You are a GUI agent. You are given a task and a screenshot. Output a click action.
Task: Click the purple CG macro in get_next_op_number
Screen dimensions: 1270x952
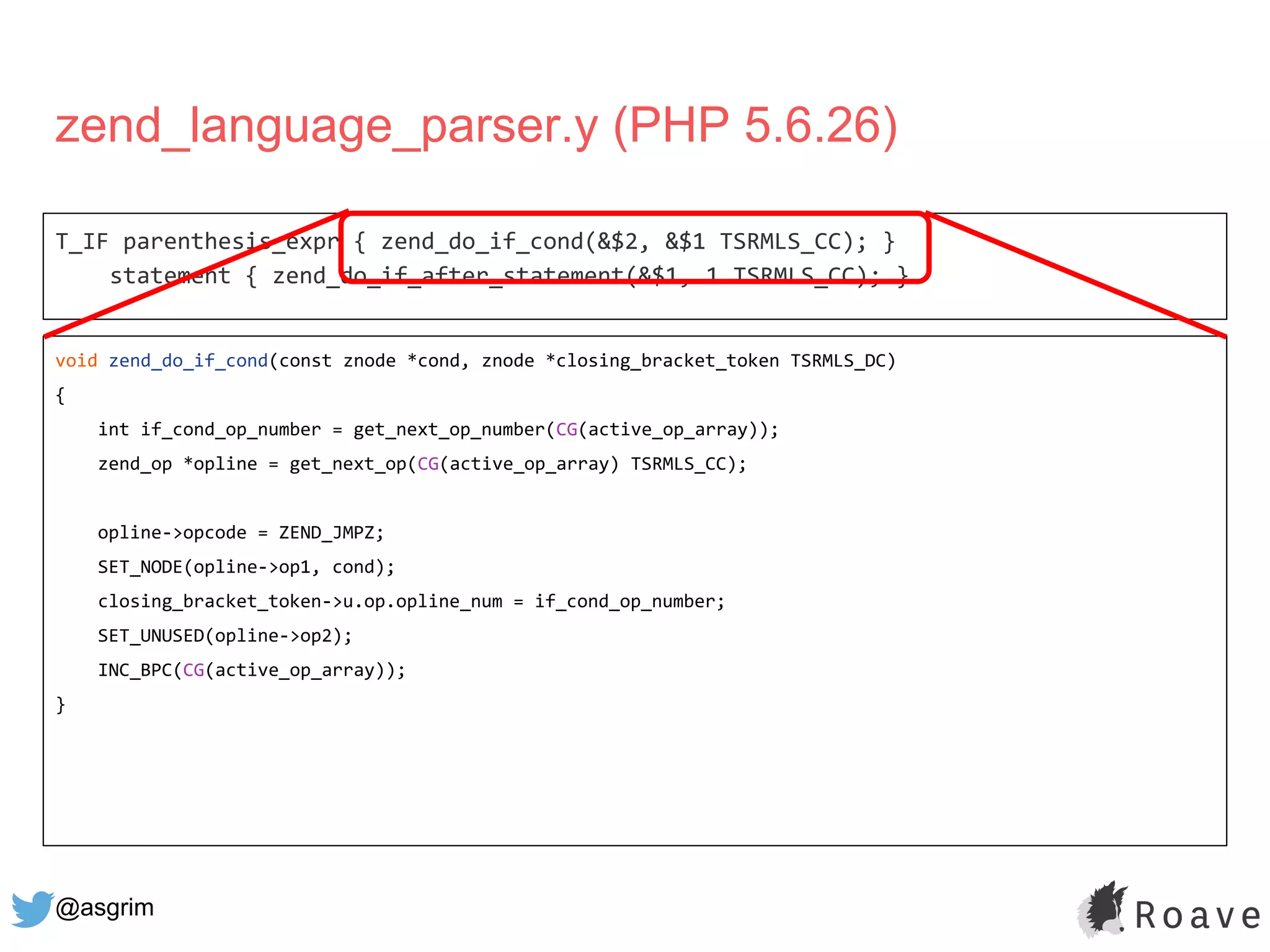[567, 430]
